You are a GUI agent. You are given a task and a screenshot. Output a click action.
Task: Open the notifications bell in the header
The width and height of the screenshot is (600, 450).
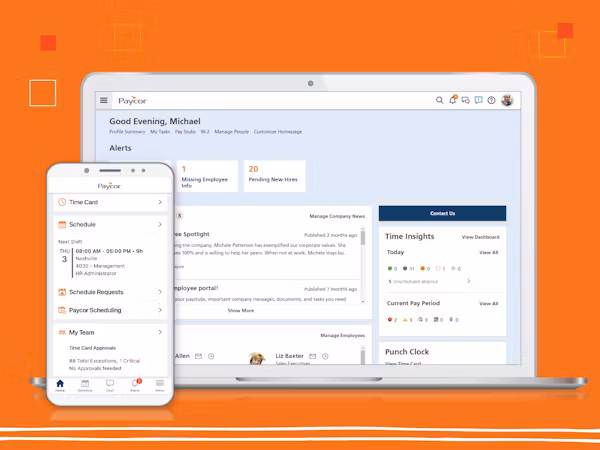tap(453, 100)
